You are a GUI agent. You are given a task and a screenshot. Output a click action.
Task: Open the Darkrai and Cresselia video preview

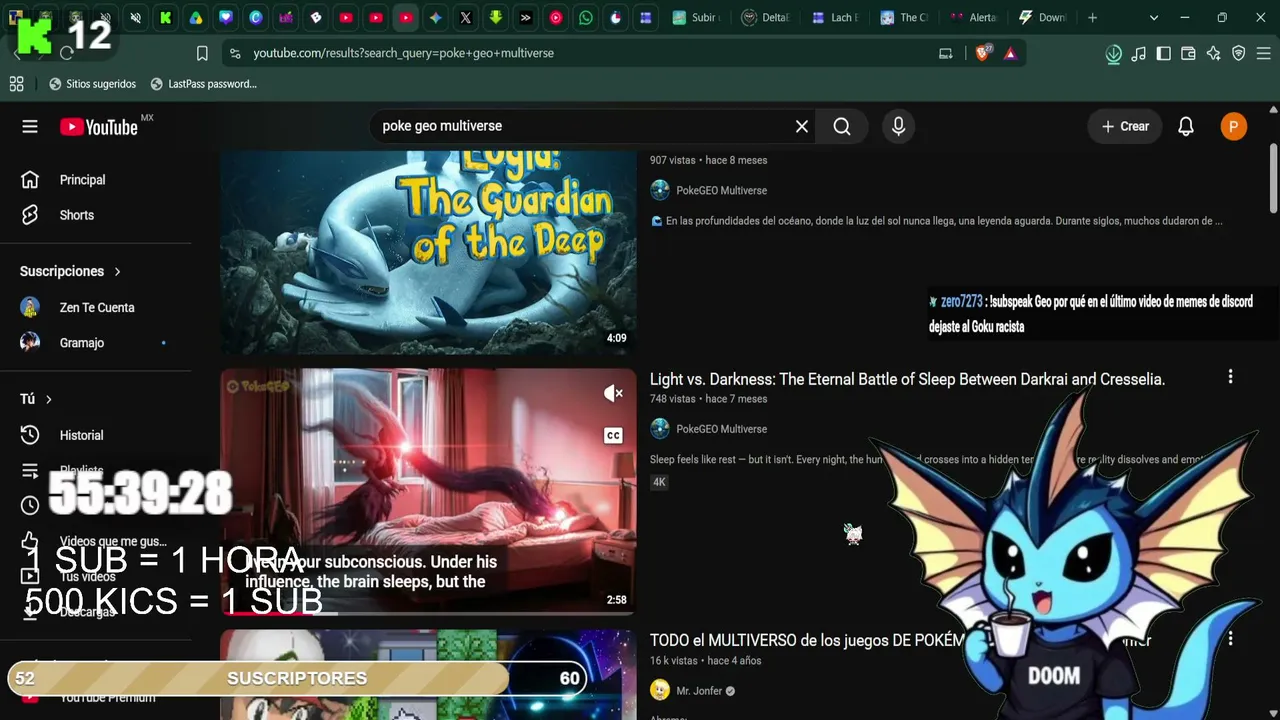pos(428,490)
